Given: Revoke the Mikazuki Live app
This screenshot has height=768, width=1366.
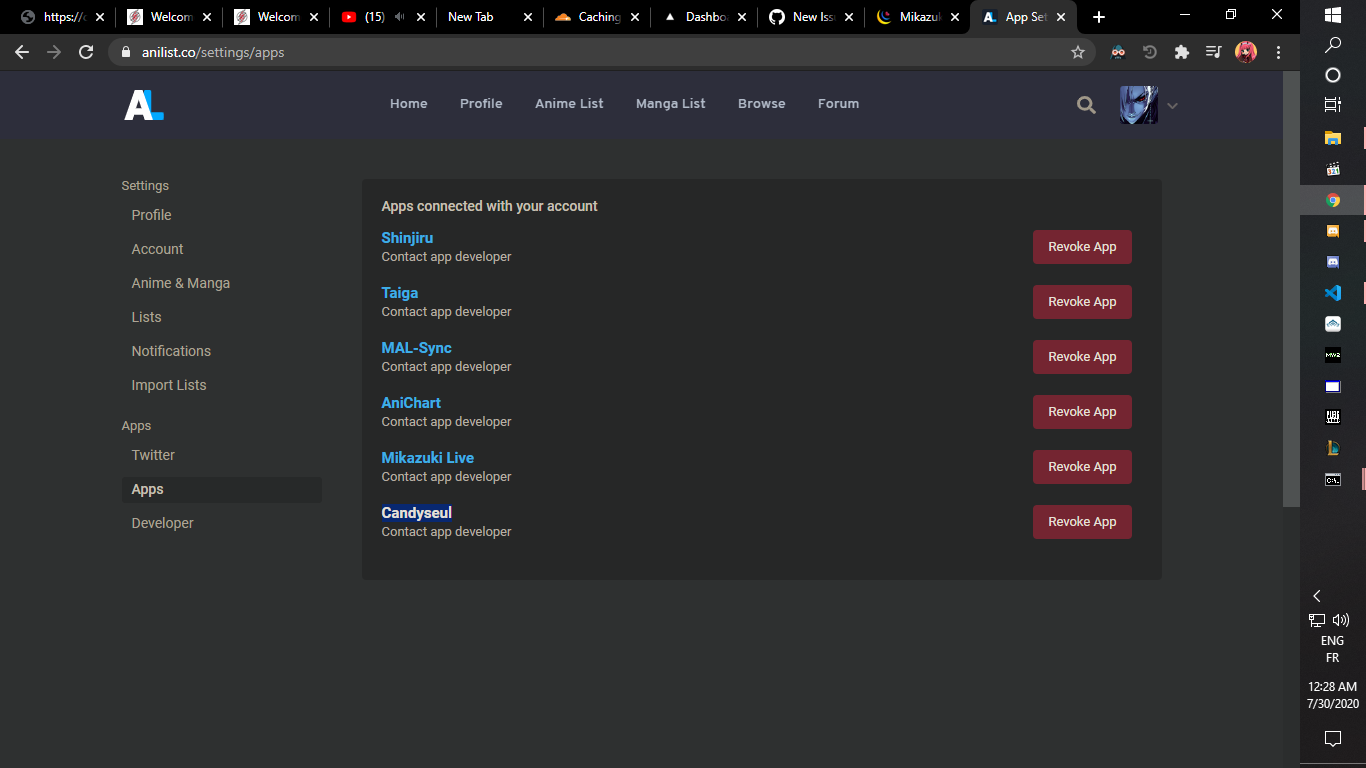Looking at the screenshot, I should coord(1082,467).
